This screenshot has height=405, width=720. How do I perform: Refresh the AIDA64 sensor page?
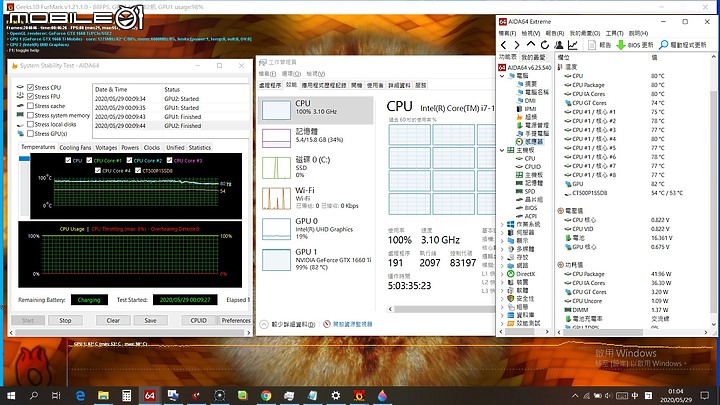[545, 45]
